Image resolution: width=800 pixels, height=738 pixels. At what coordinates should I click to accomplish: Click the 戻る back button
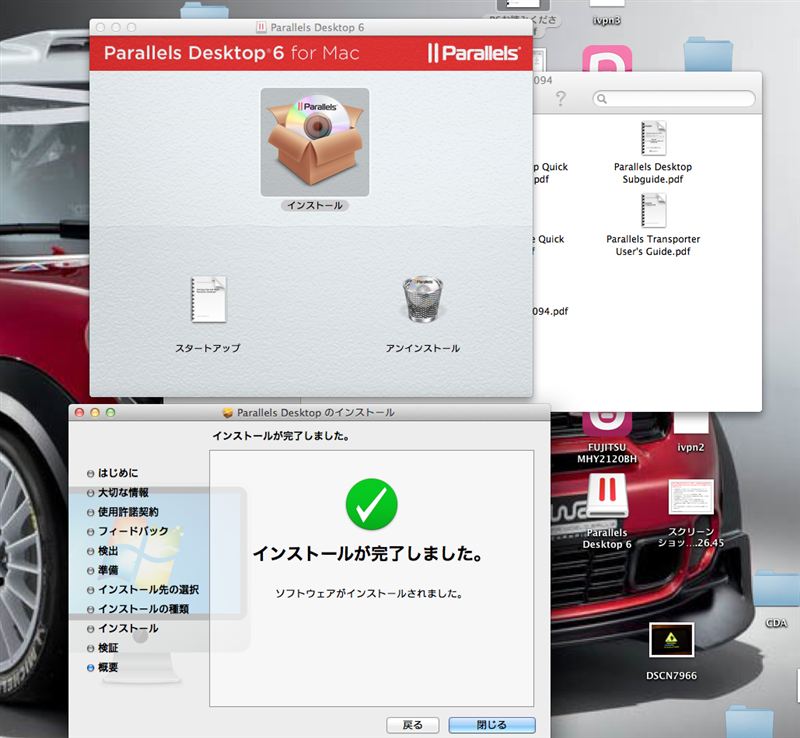413,725
